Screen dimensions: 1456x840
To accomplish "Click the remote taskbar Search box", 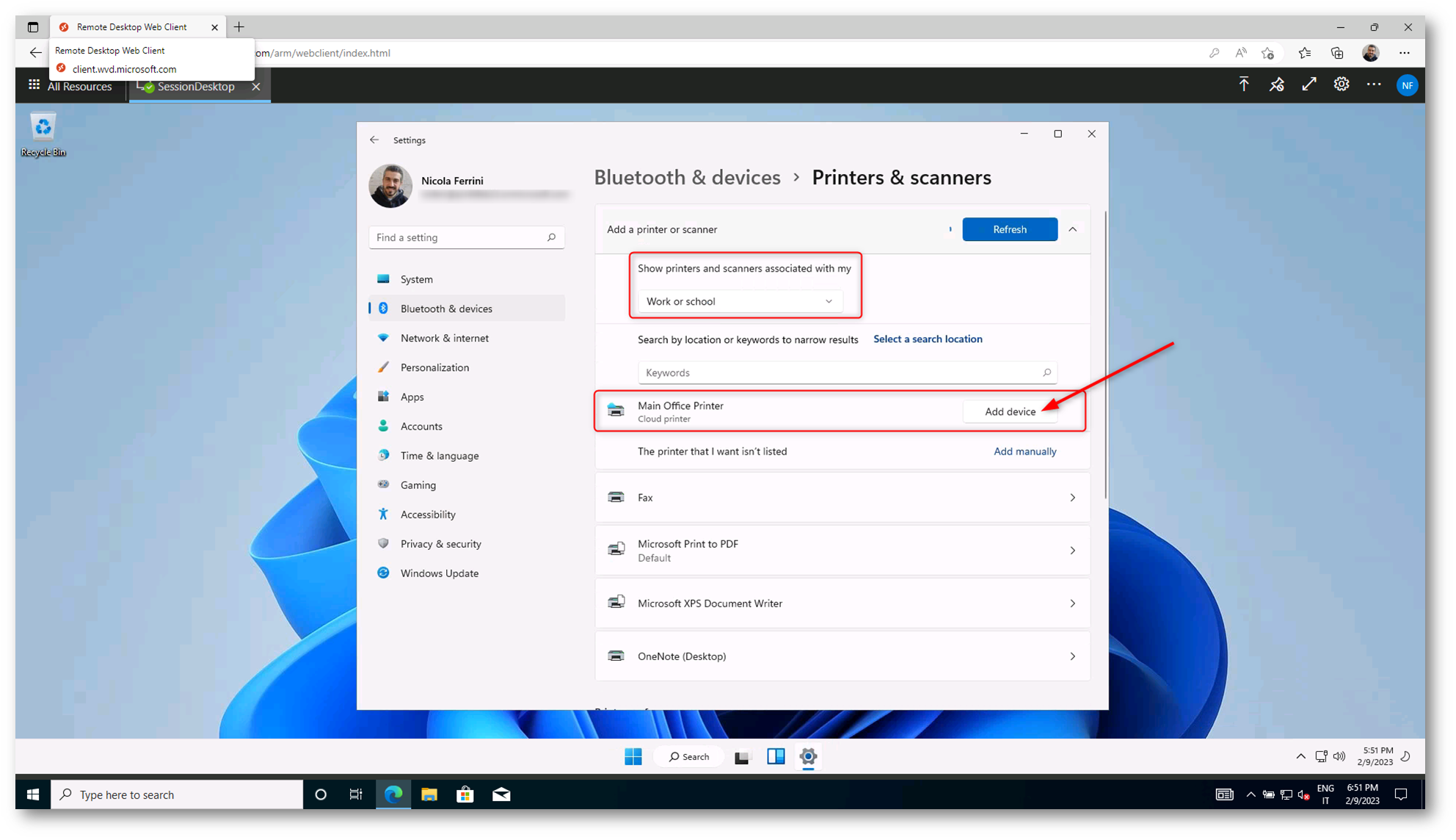I will [690, 756].
